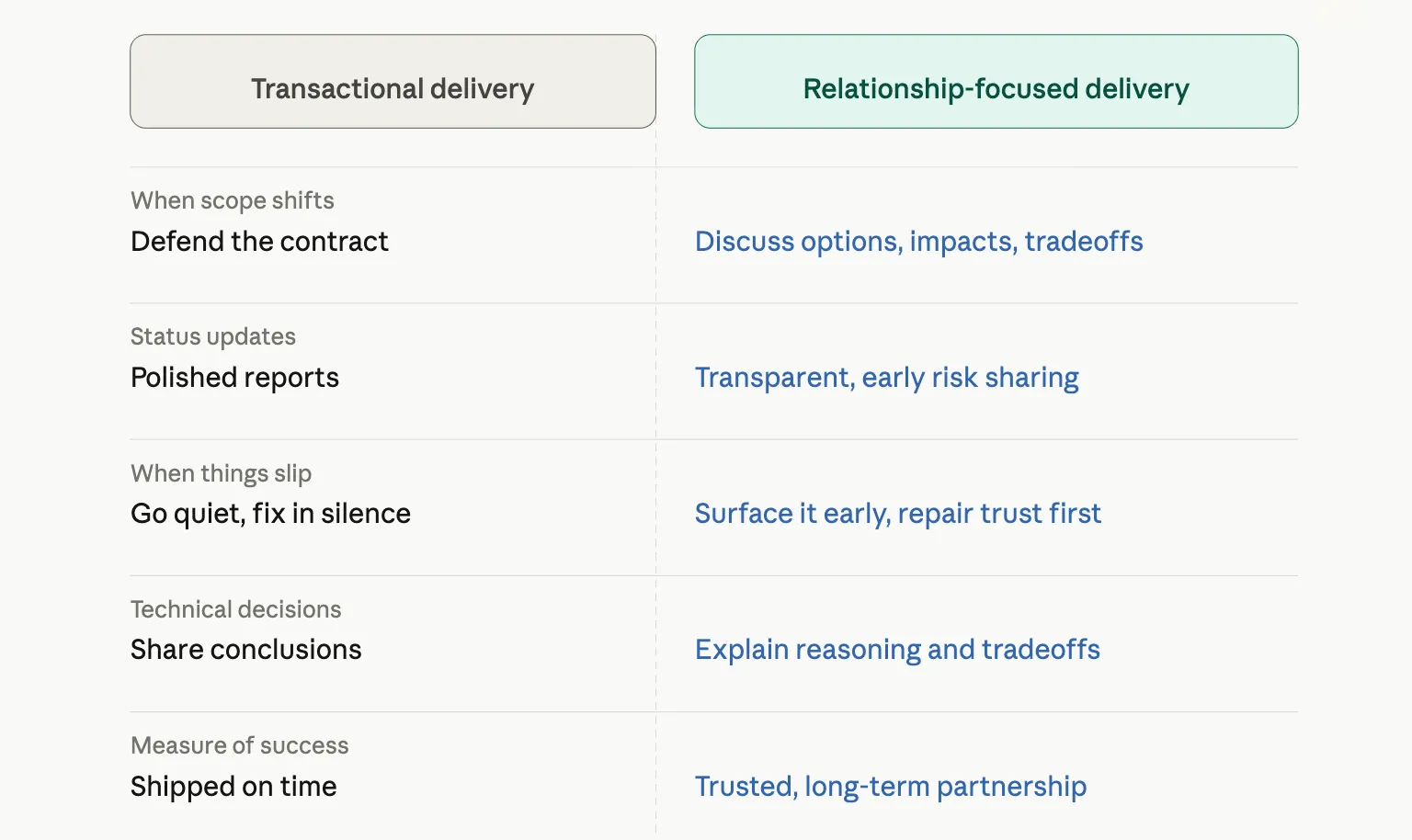Select the 'Polished reports' text

coord(234,378)
